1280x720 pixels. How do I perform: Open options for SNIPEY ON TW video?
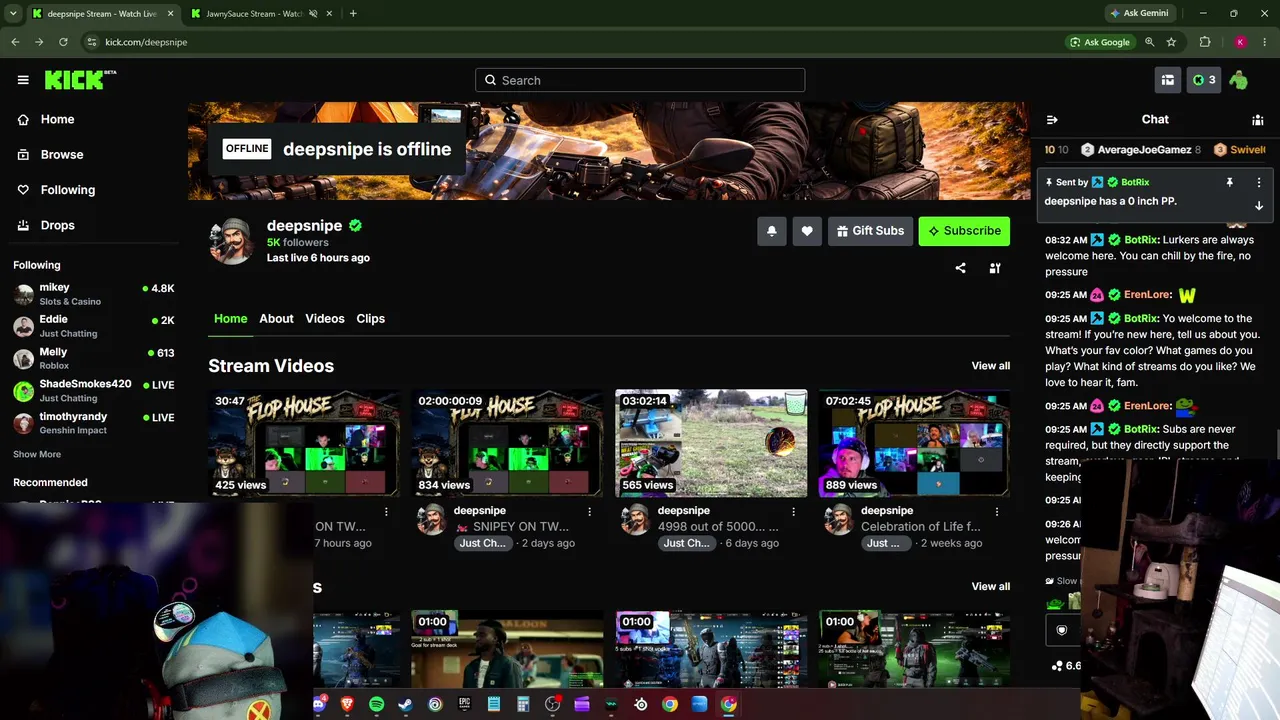point(590,511)
